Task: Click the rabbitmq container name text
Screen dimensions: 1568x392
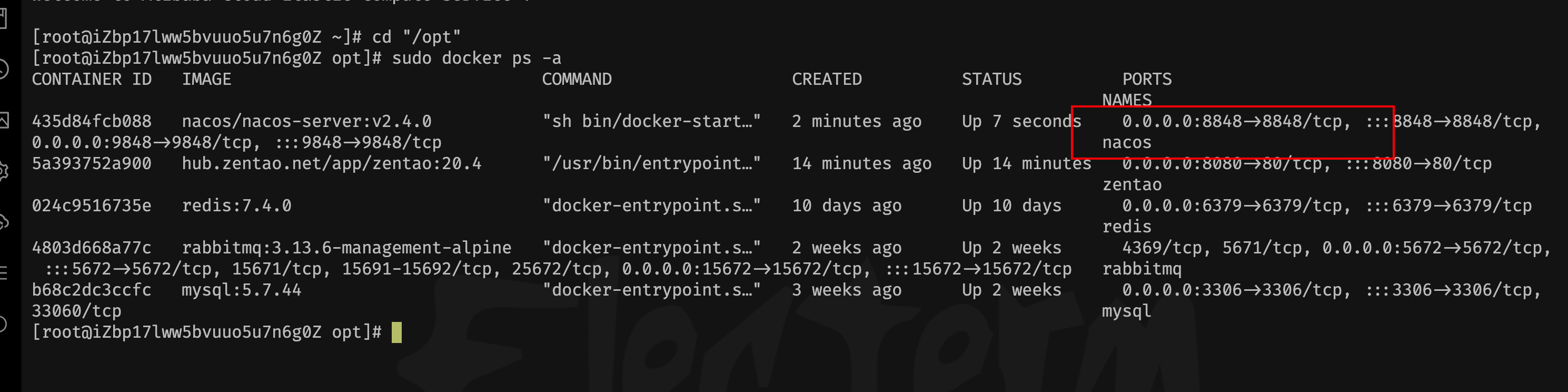Action: pos(1142,269)
